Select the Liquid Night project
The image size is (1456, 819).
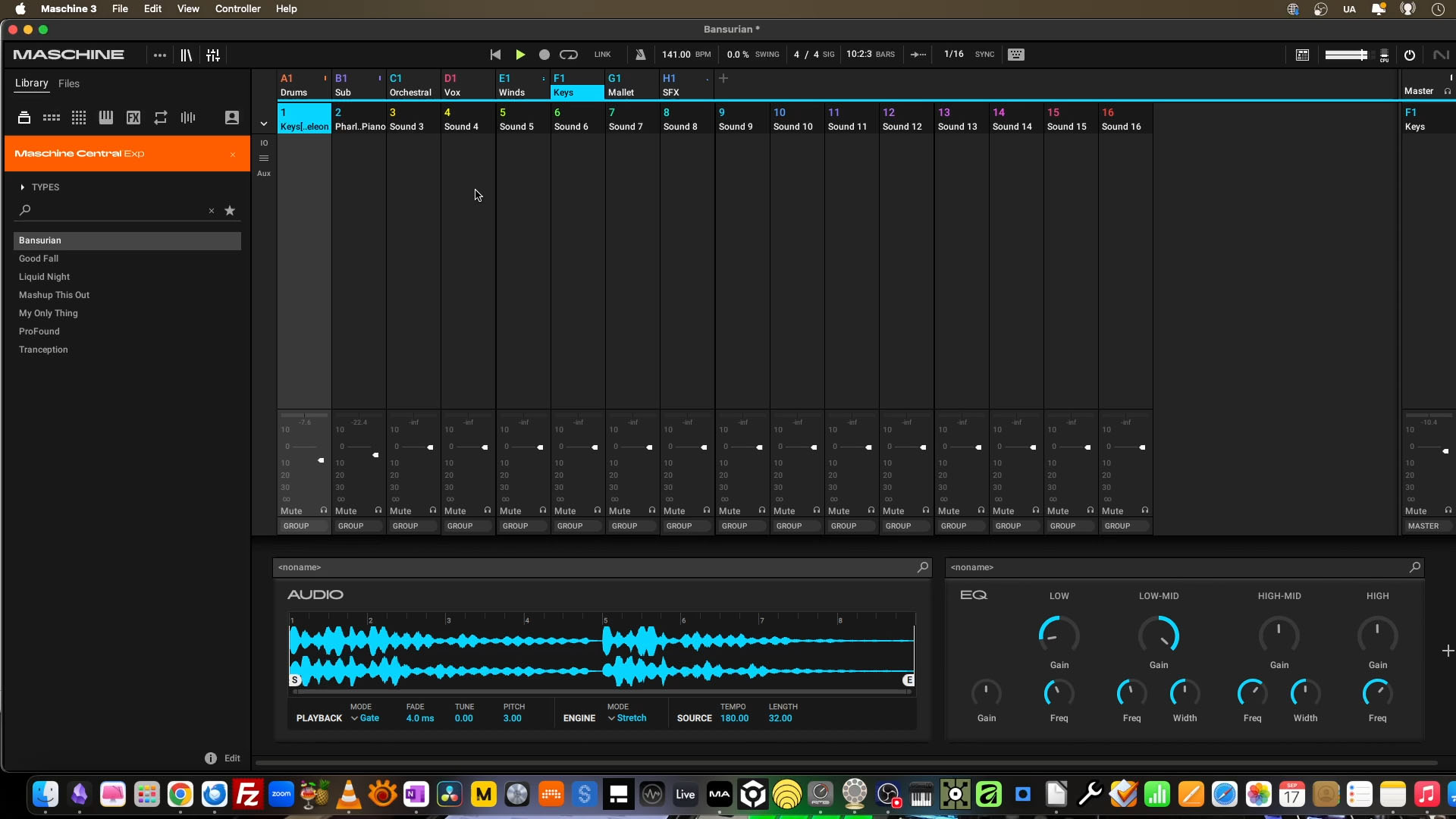[127, 277]
